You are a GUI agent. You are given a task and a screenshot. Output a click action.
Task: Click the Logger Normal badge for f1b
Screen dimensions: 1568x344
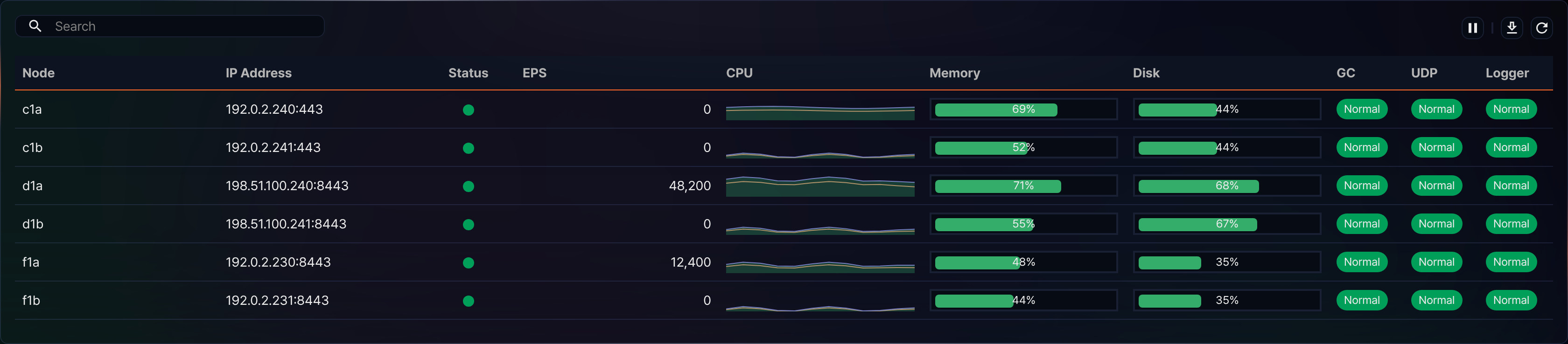click(x=1511, y=300)
